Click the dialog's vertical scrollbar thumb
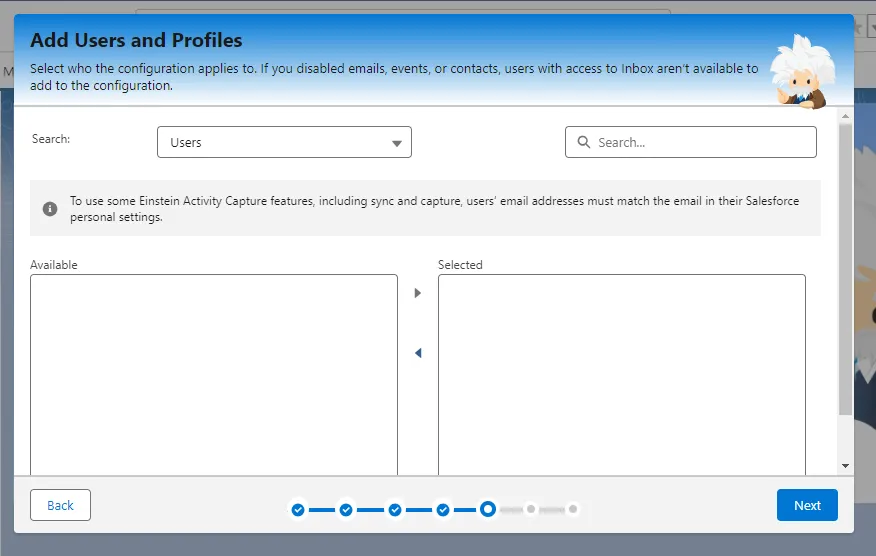The width and height of the screenshot is (876, 556). pos(846,270)
